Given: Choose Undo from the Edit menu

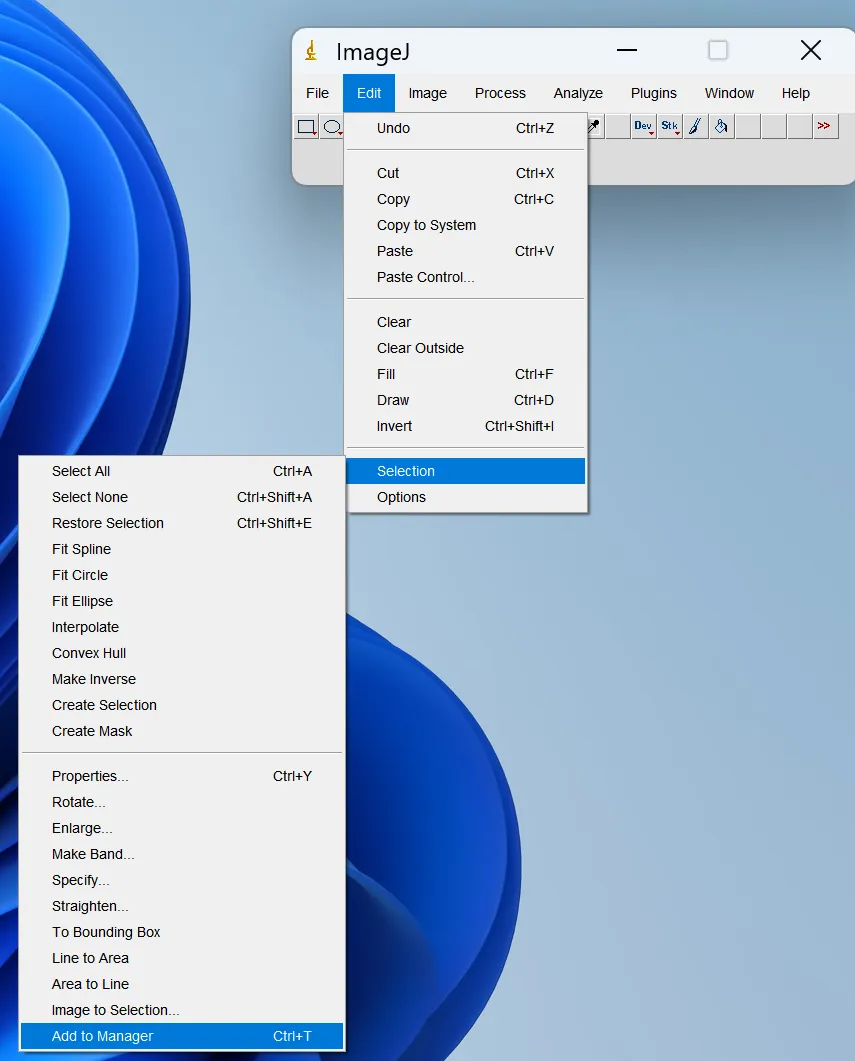Looking at the screenshot, I should point(465,128).
